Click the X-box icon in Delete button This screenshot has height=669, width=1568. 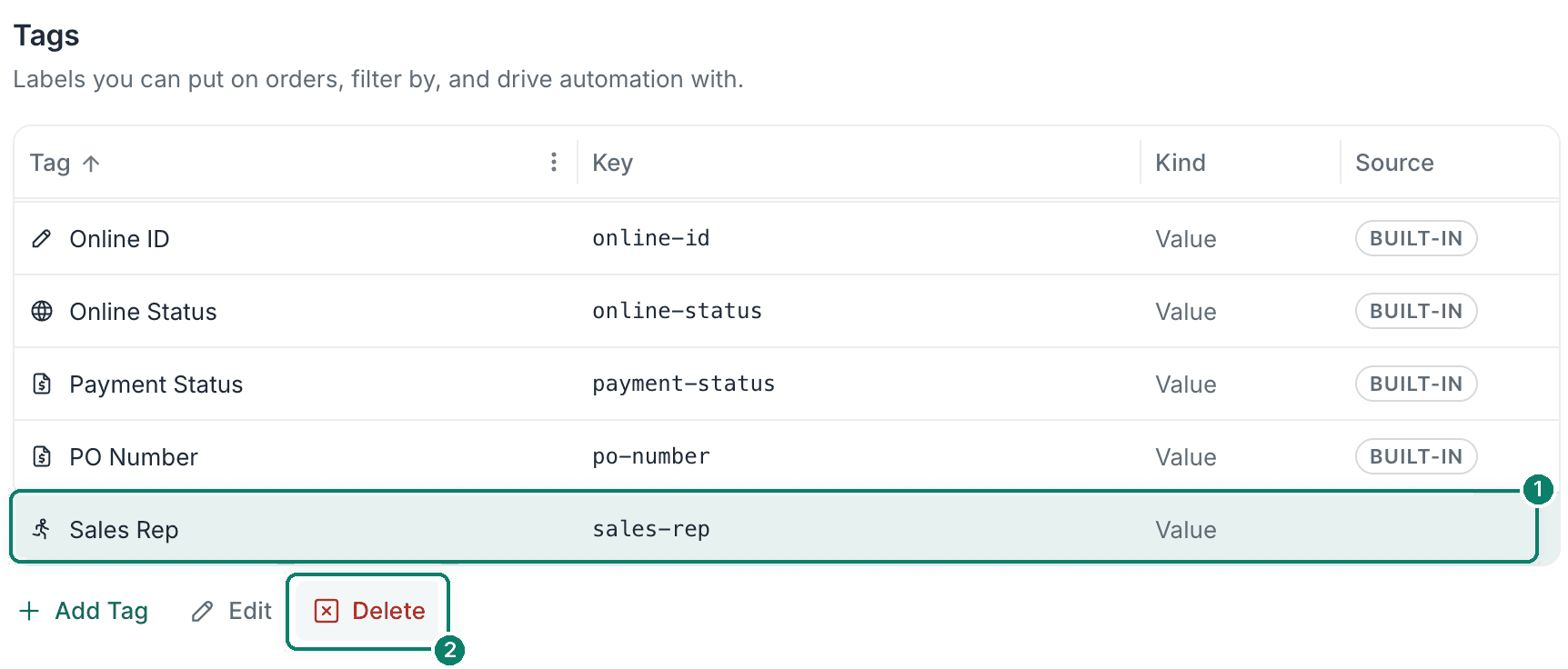pyautogui.click(x=327, y=611)
